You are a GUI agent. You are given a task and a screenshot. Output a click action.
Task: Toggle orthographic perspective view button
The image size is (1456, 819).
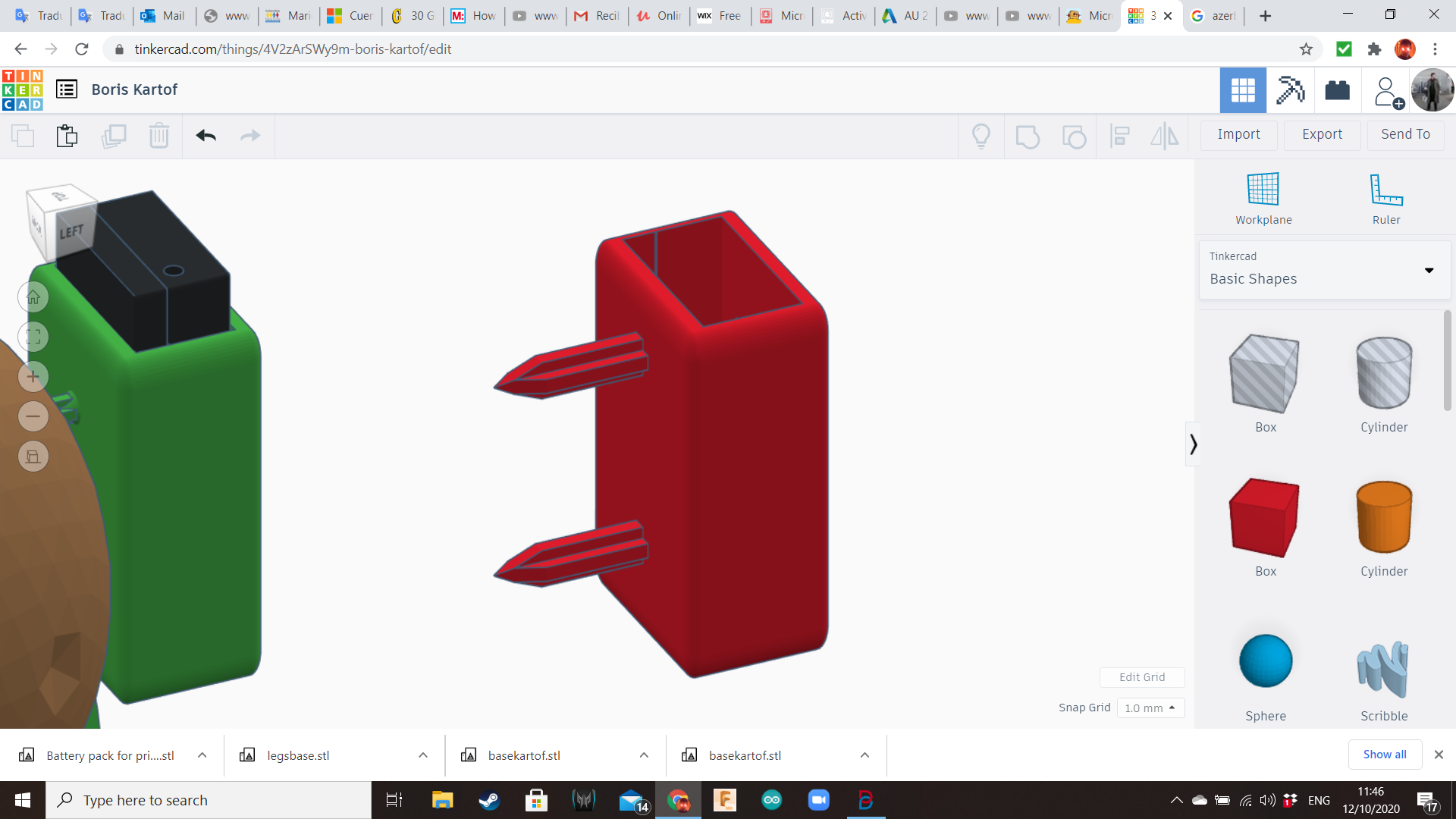point(33,457)
